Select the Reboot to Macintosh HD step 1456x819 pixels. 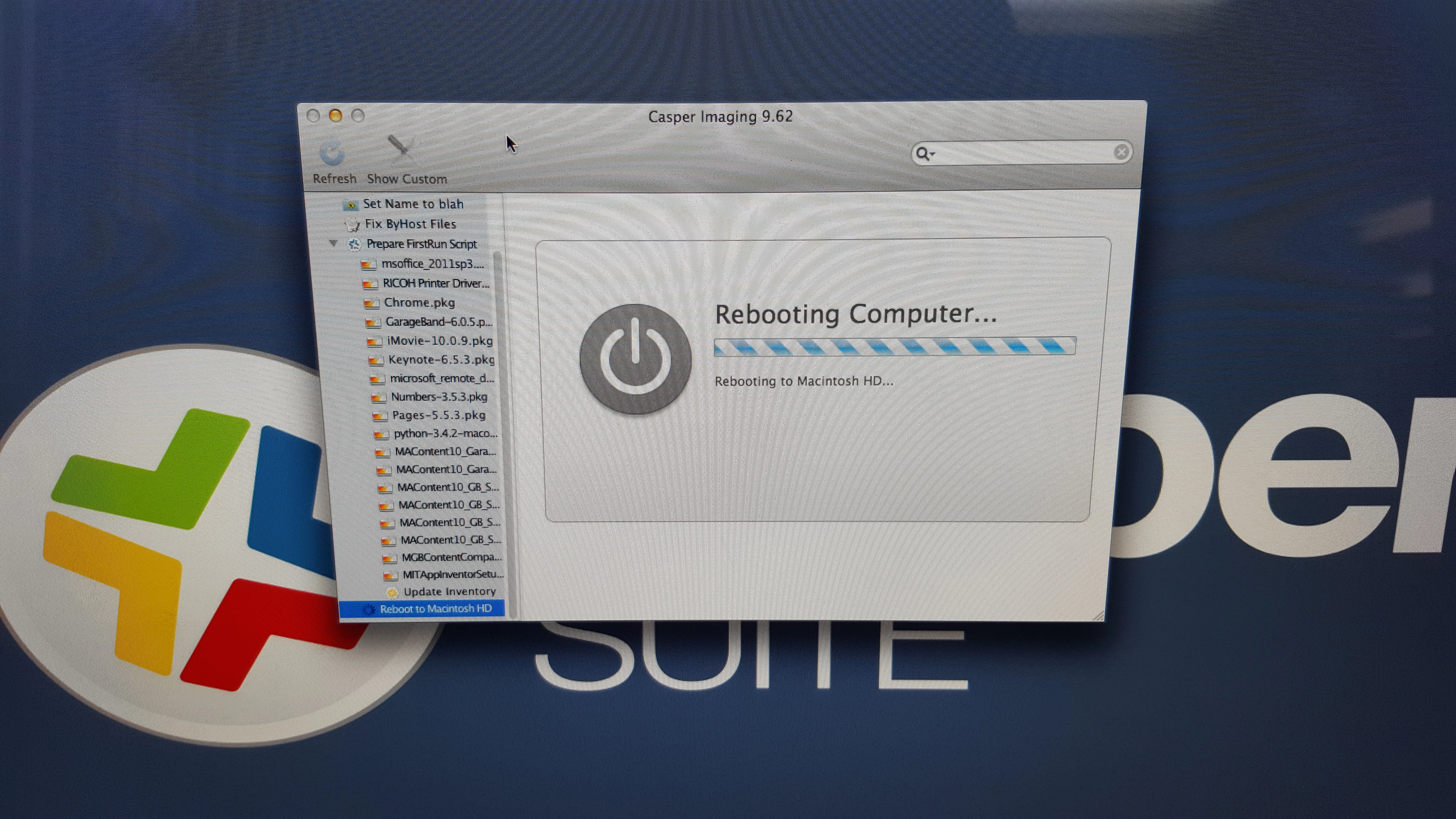click(x=435, y=609)
